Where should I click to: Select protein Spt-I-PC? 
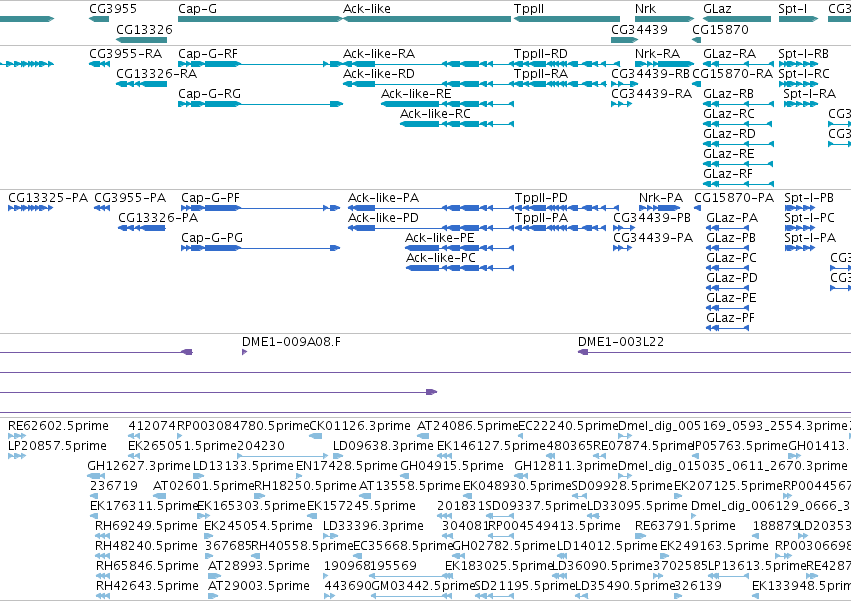coord(809,218)
